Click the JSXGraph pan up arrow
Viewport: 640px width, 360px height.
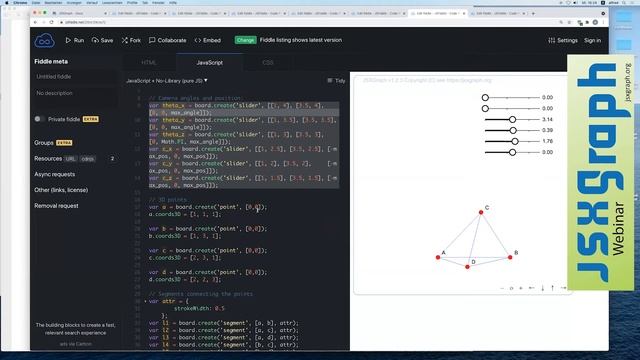[x=553, y=288]
